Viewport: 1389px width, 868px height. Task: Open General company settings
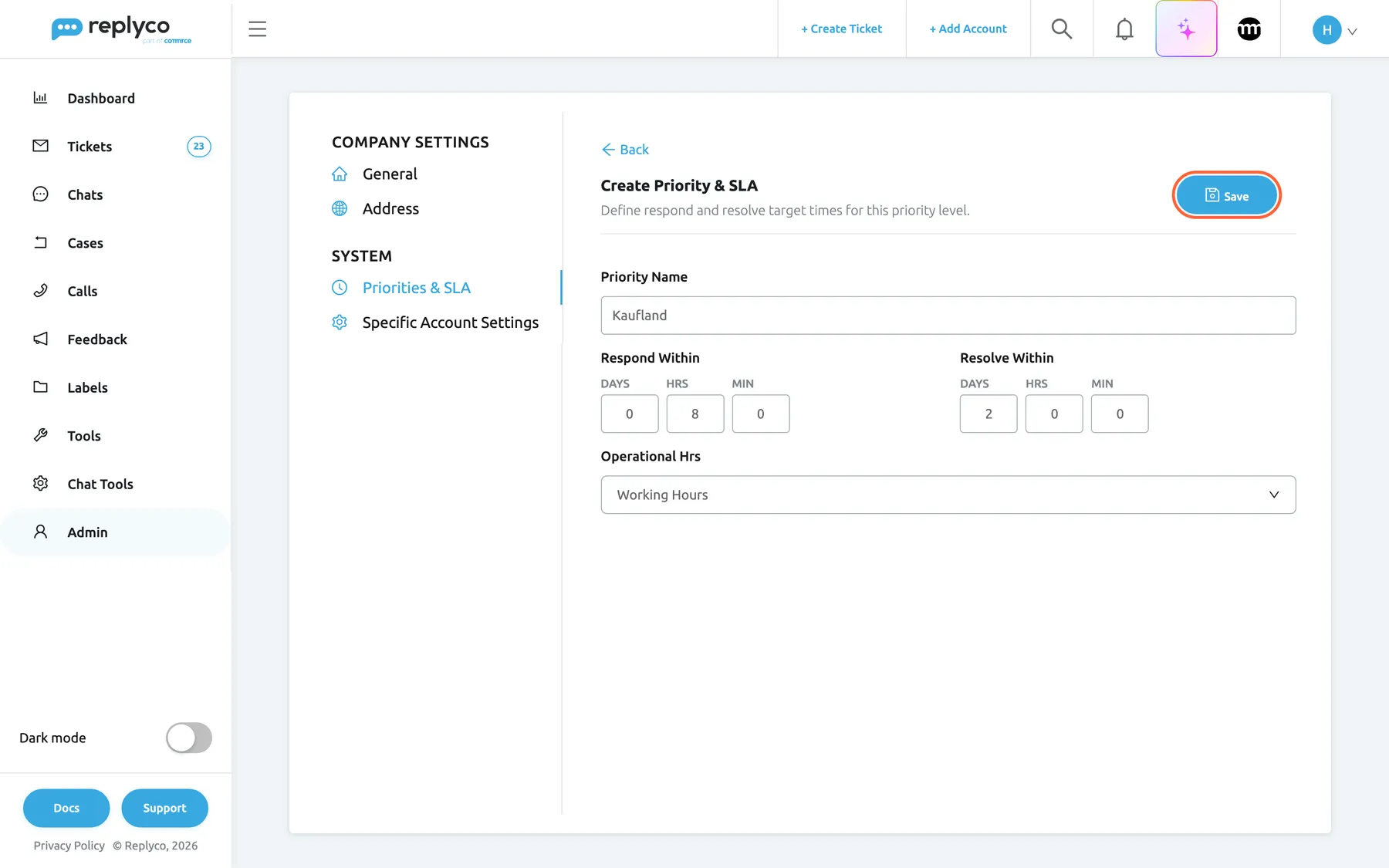[390, 174]
